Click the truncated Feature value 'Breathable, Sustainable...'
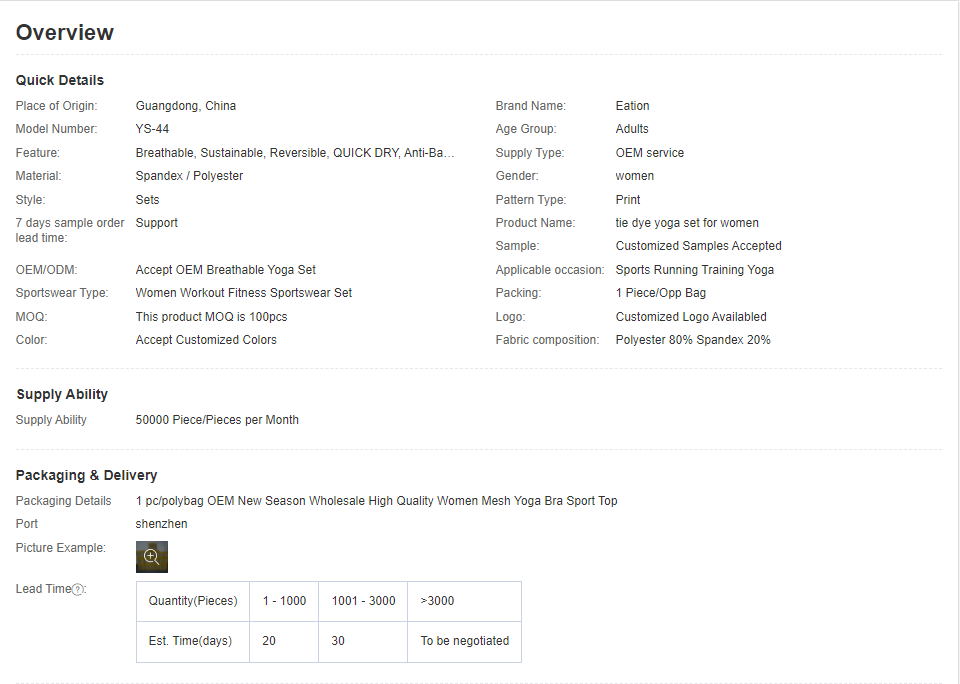960x684 pixels. point(295,152)
